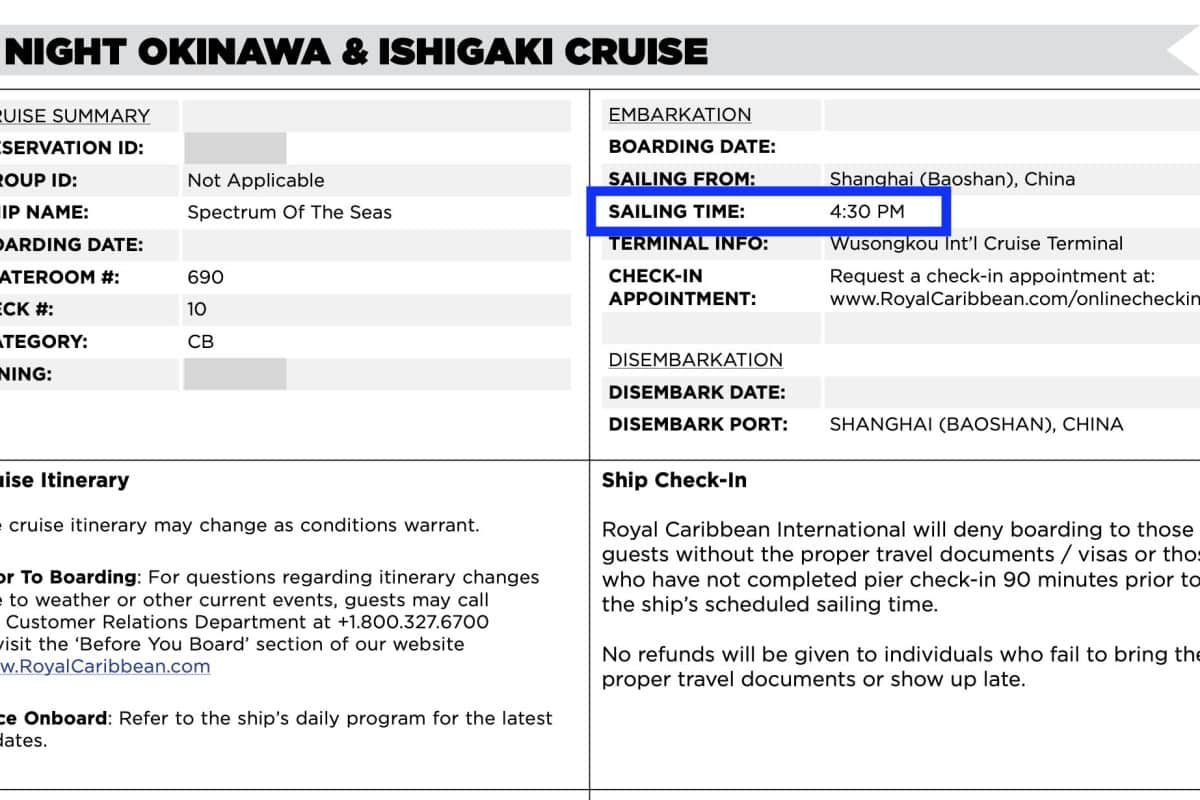Select Wusongkou Int'l Cruise Terminal text

(976, 243)
